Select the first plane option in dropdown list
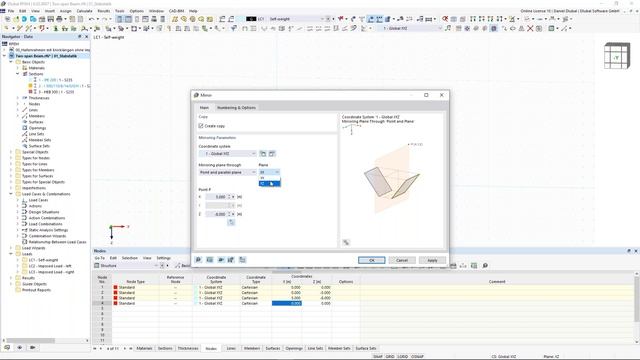This screenshot has height=360, width=640. [269, 178]
